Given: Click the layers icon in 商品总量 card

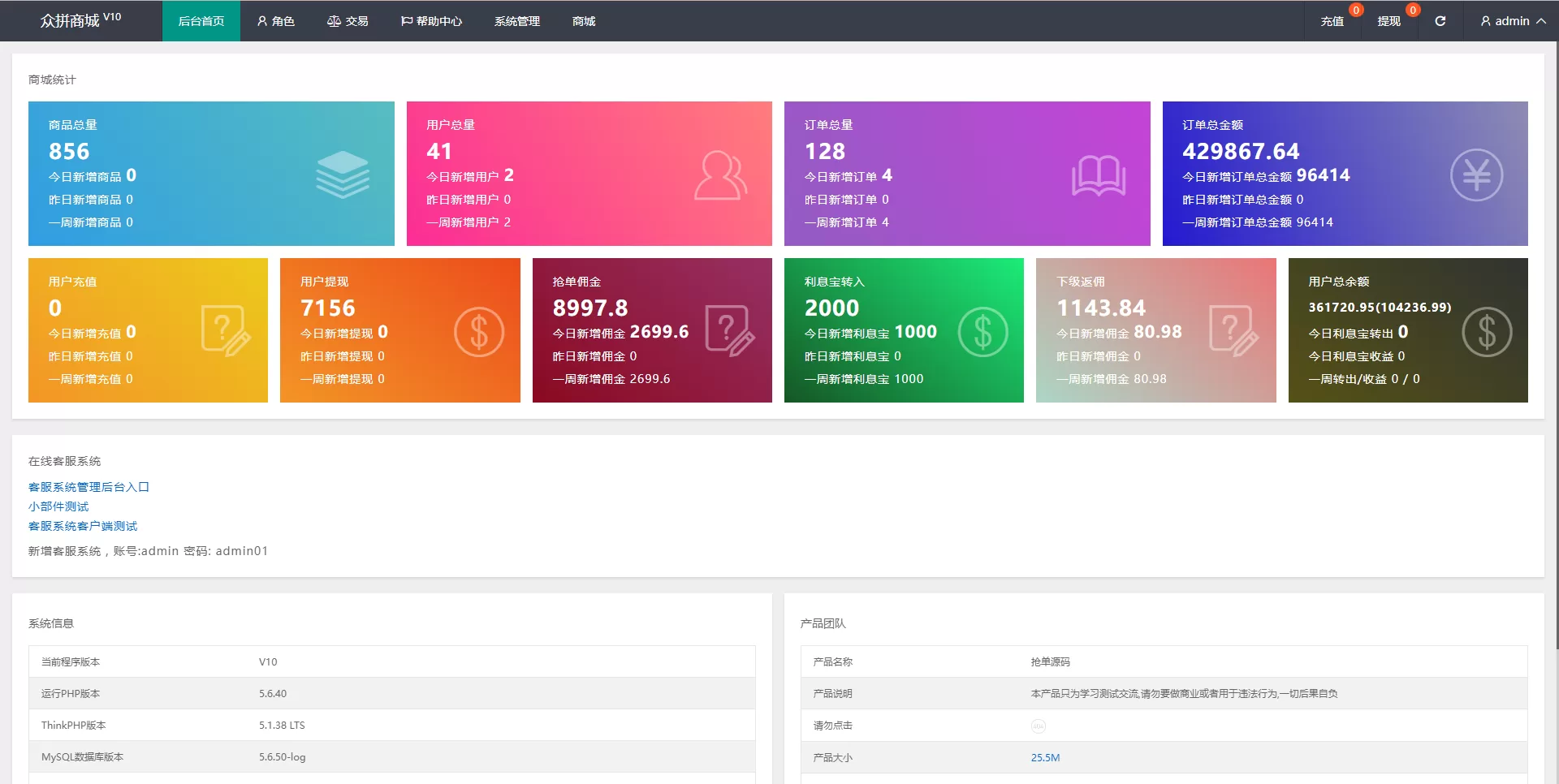Looking at the screenshot, I should (x=342, y=174).
